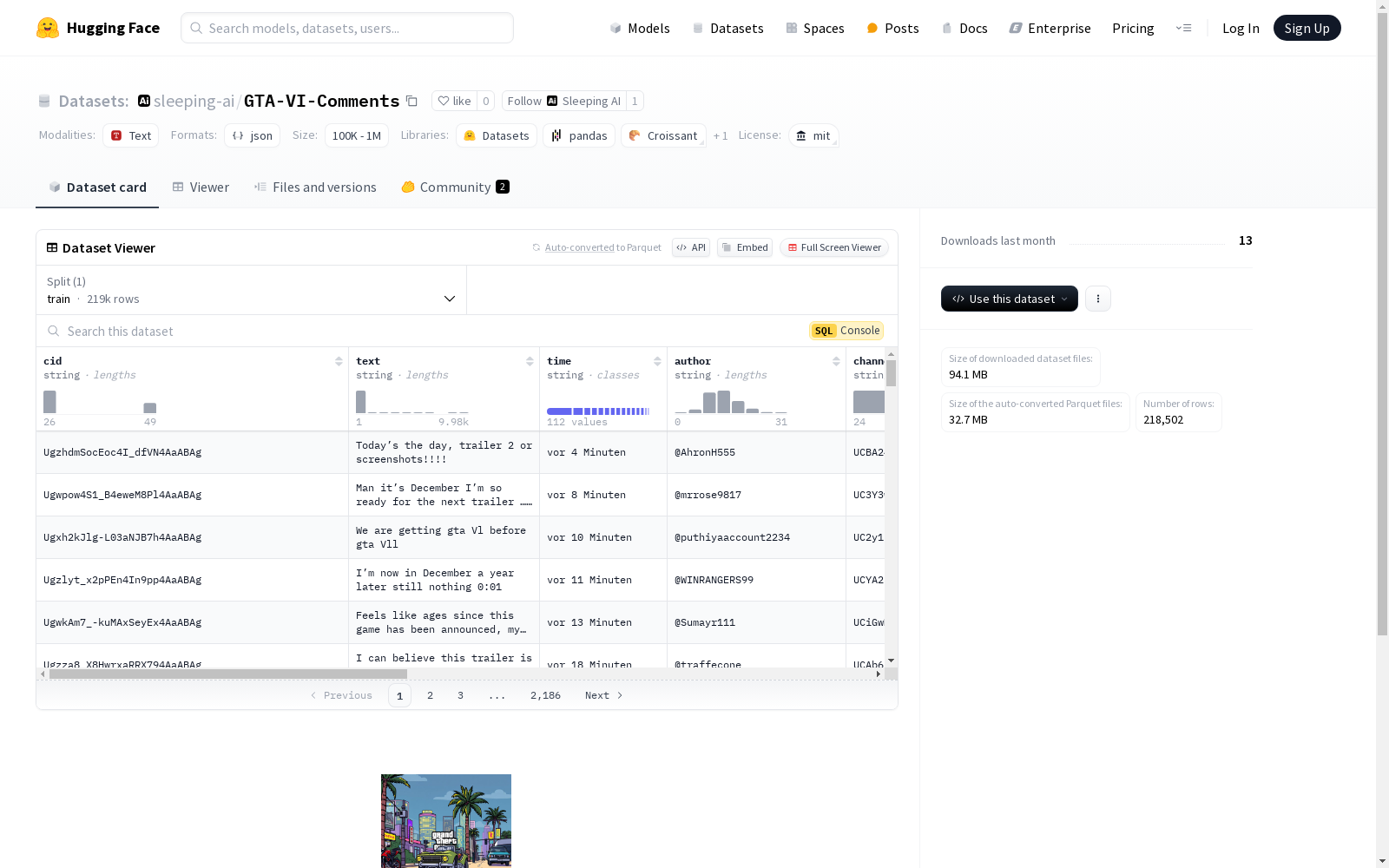
Task: Click the time classes distribution bar
Action: 598,411
